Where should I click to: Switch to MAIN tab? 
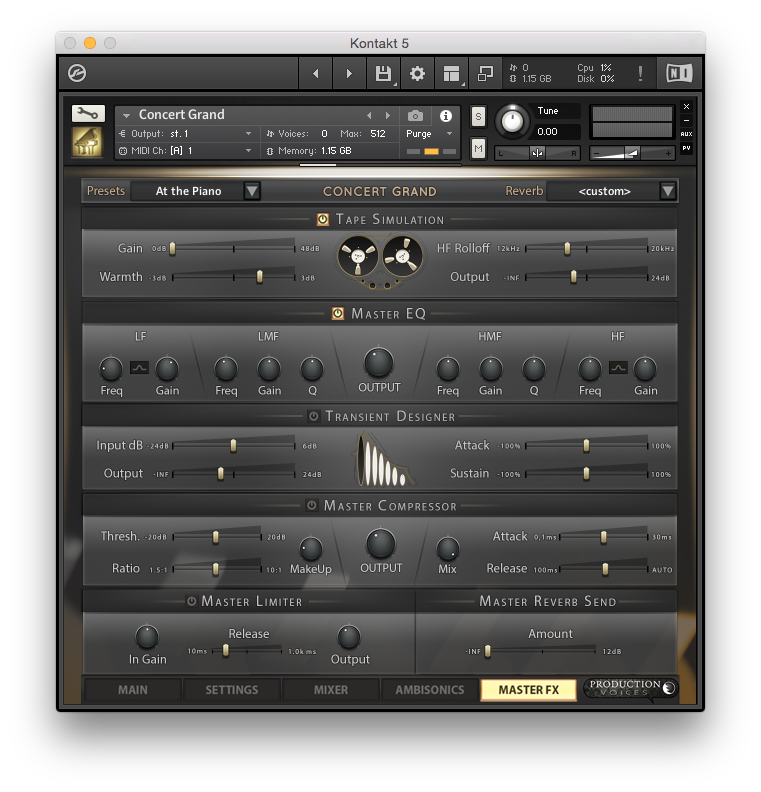coord(133,690)
